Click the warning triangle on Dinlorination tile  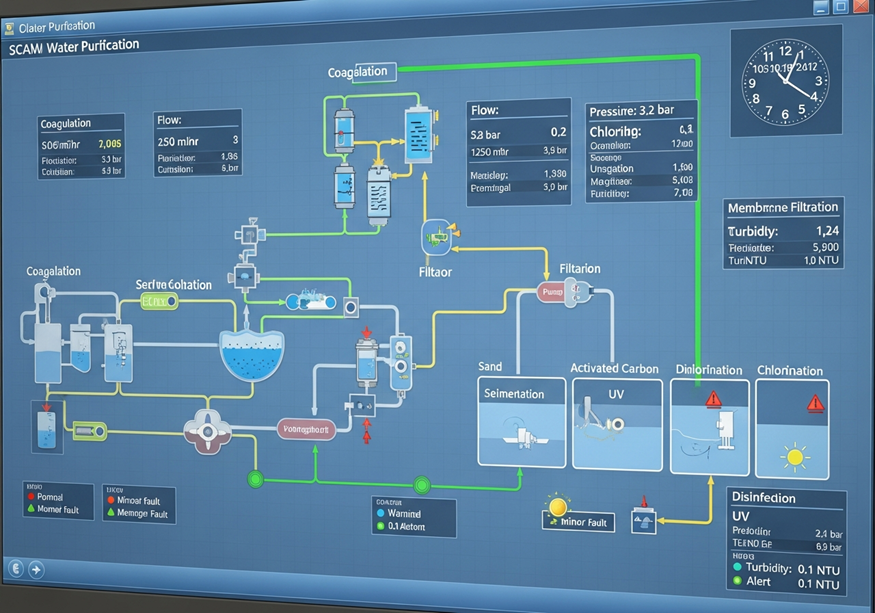[x=713, y=400]
